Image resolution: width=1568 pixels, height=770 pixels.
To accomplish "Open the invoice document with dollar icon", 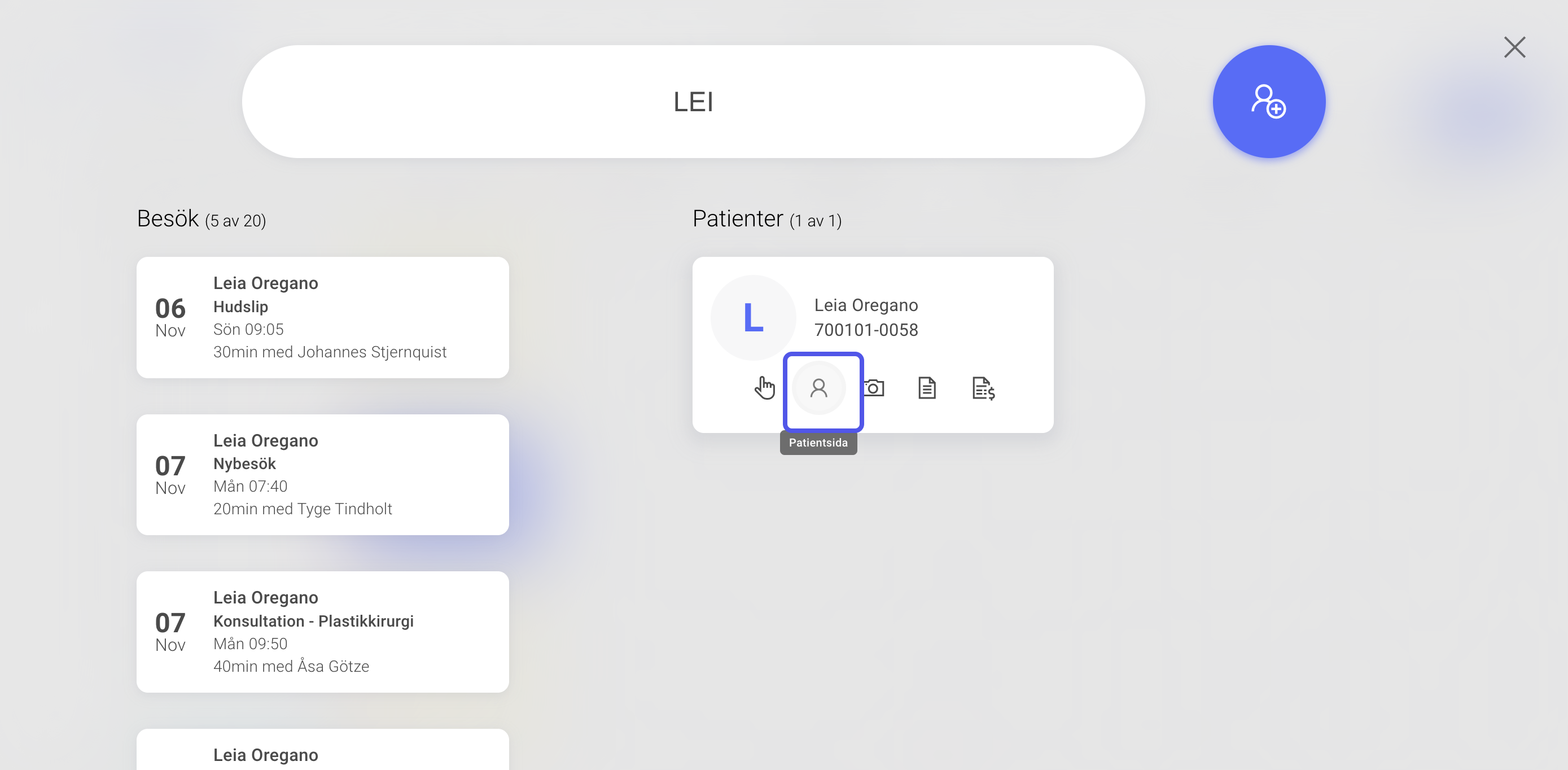I will [983, 388].
